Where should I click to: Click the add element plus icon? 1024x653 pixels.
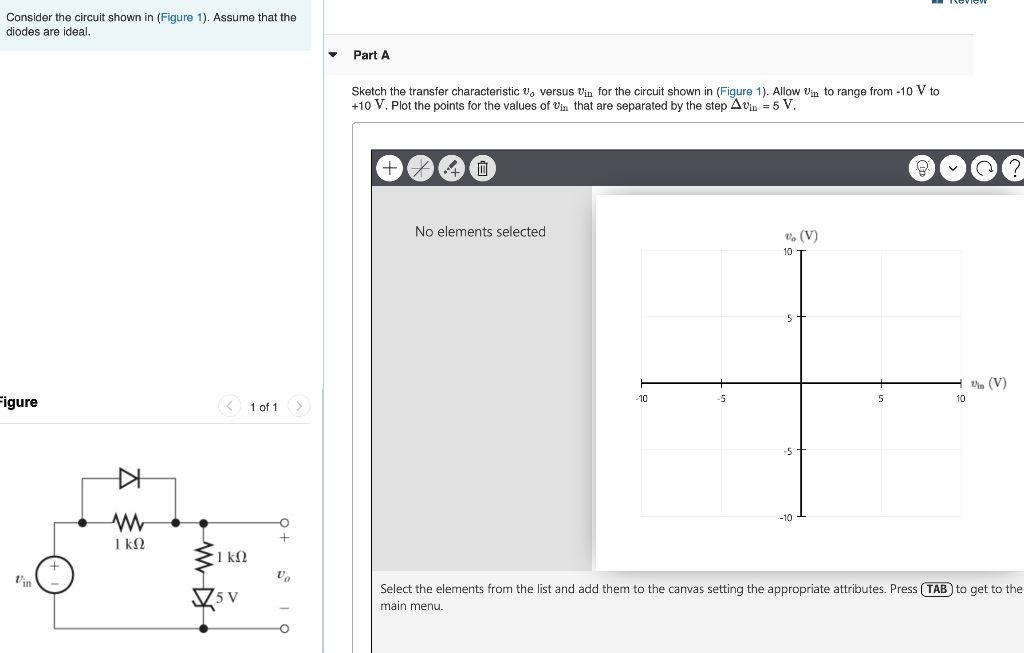[x=389, y=168]
